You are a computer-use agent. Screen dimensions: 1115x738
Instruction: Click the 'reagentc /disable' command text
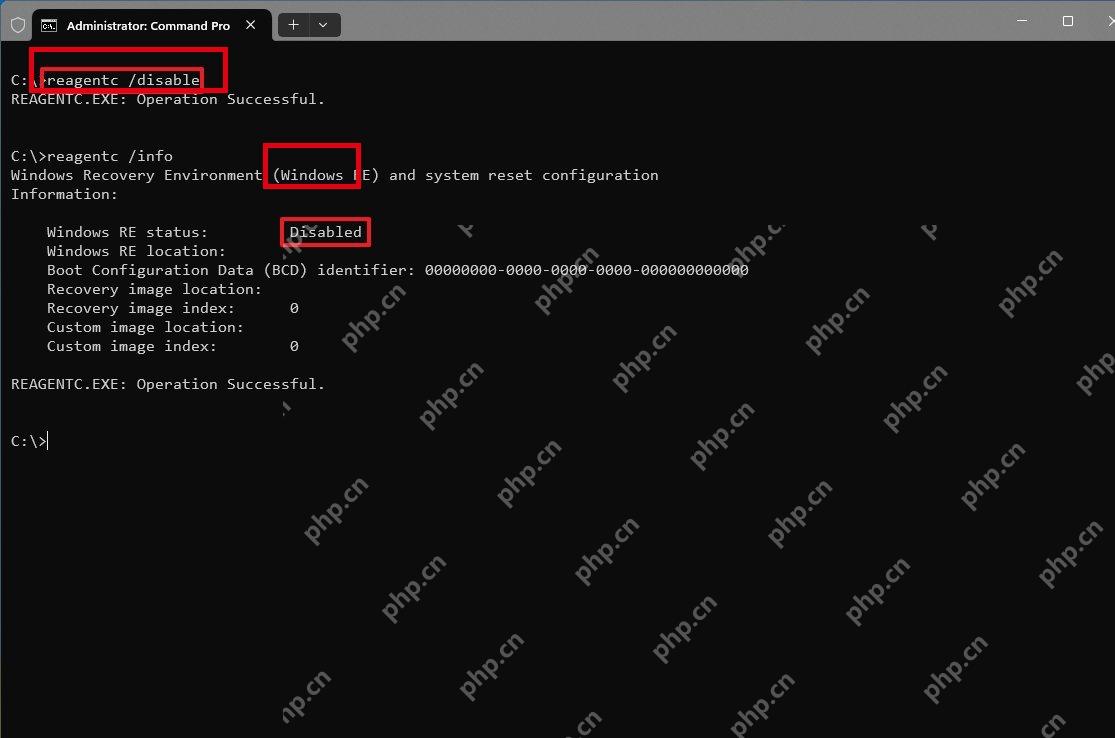tap(123, 80)
